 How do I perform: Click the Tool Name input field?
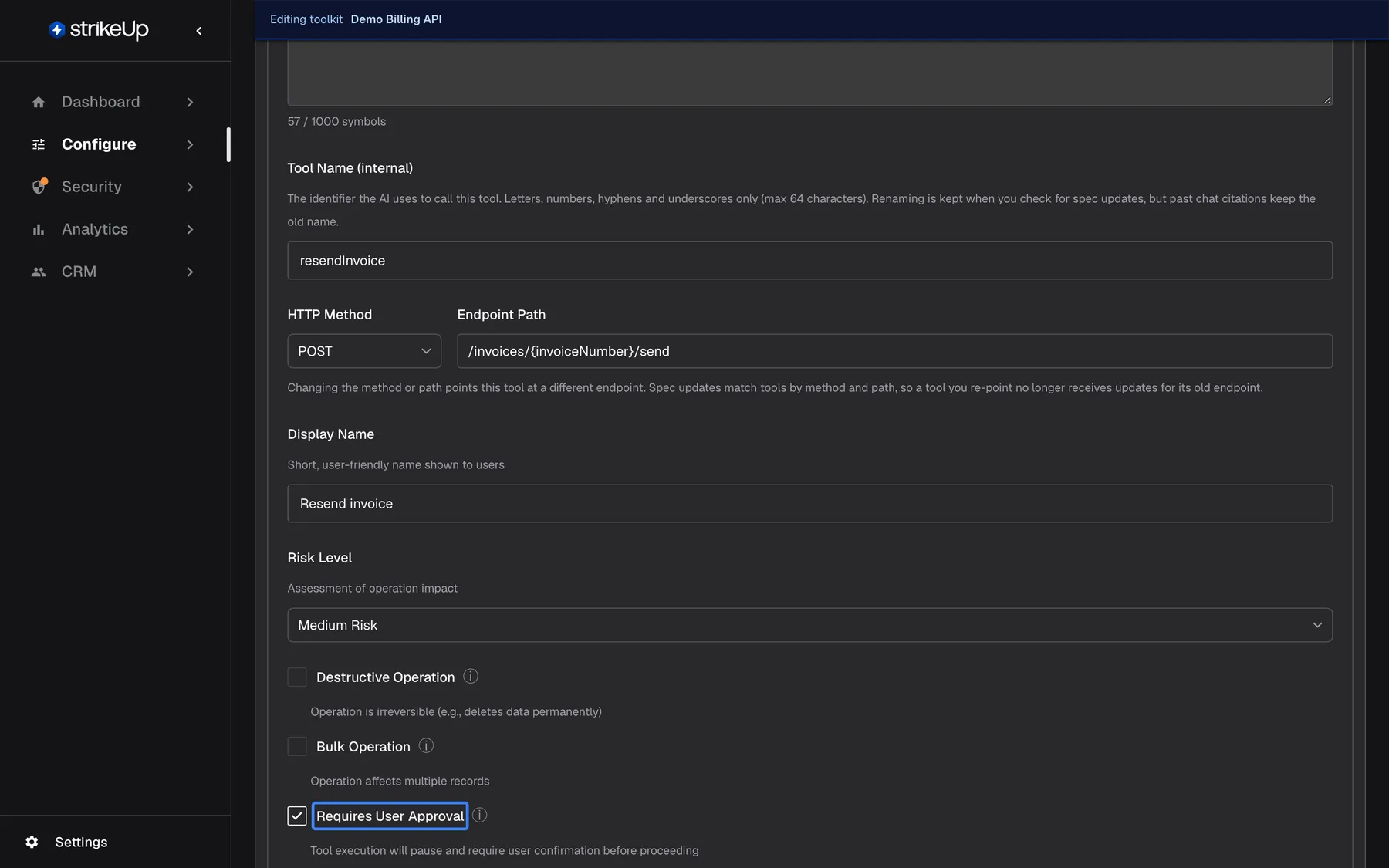click(x=809, y=260)
